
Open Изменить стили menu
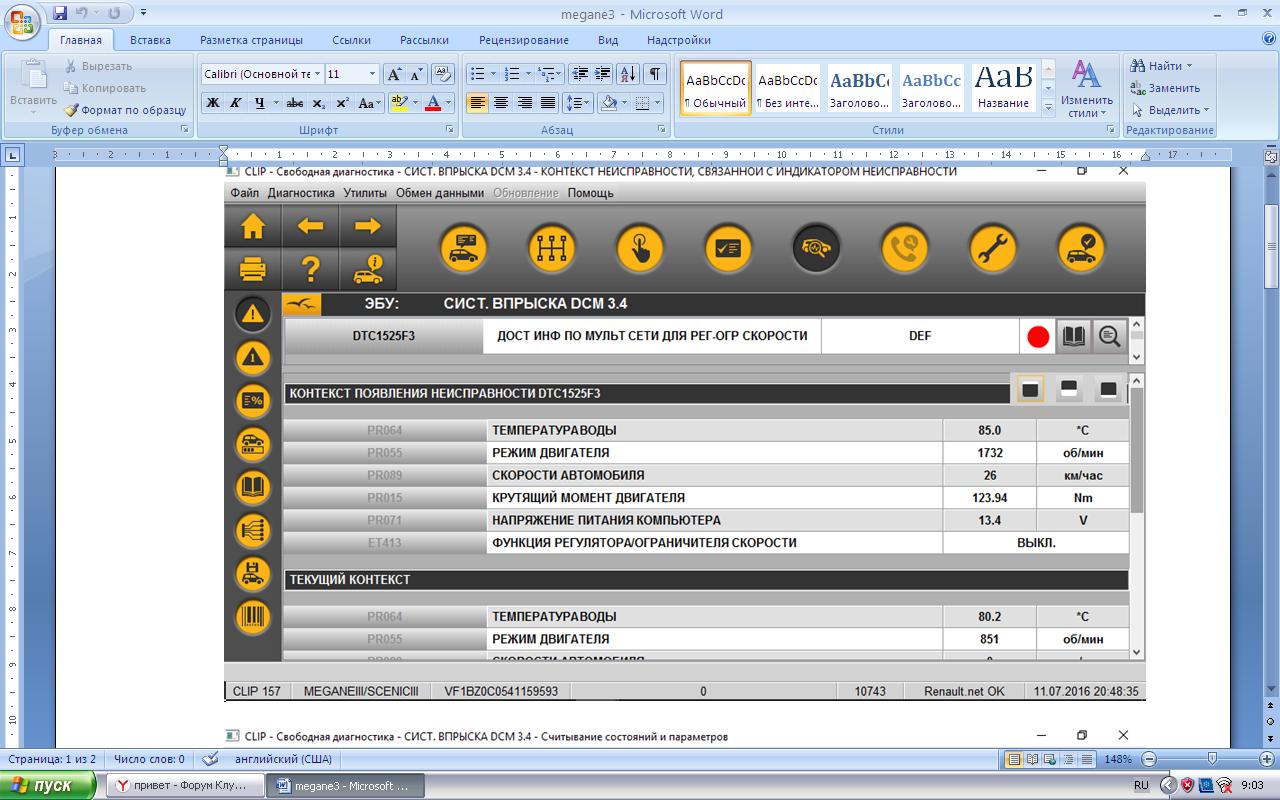pyautogui.click(x=1087, y=88)
